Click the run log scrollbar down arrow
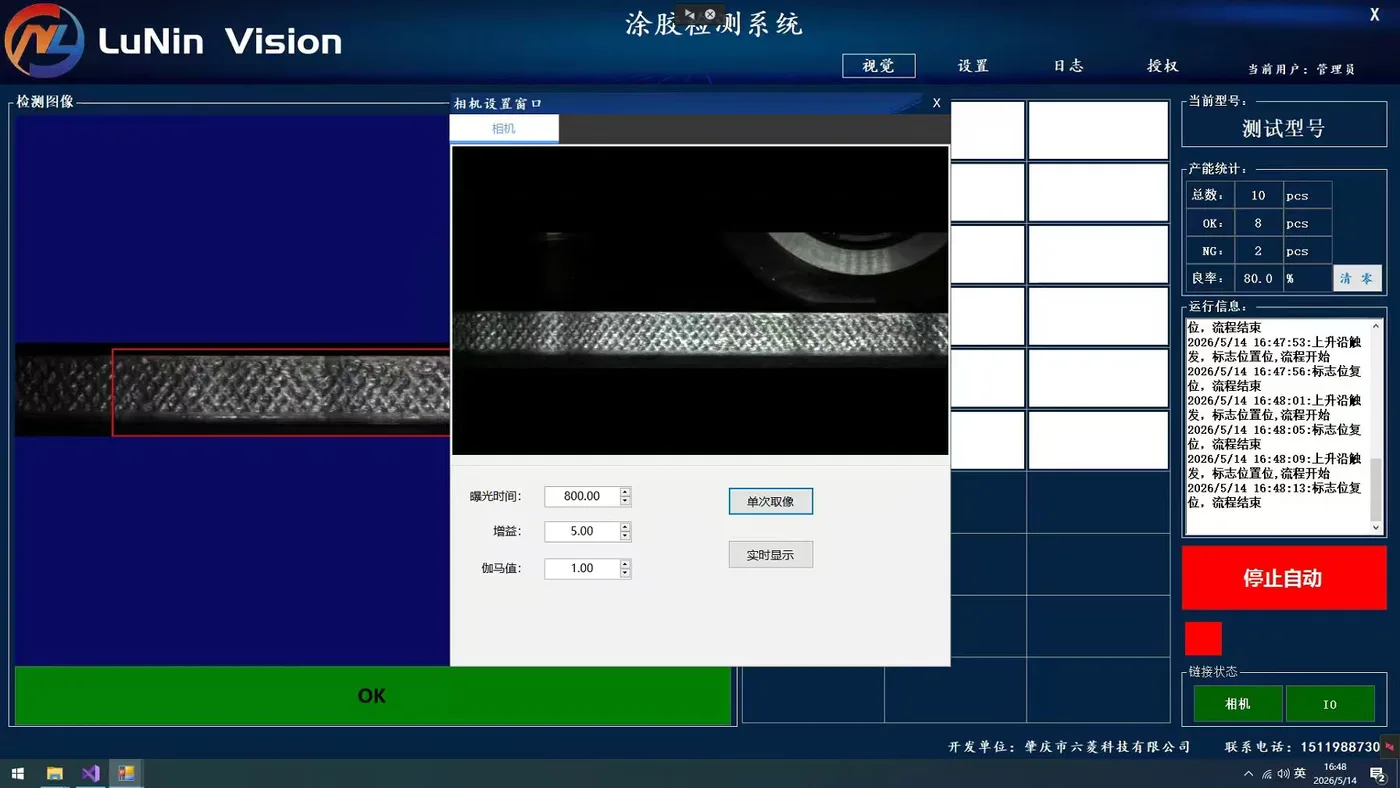1400x788 pixels. pyautogui.click(x=1376, y=527)
